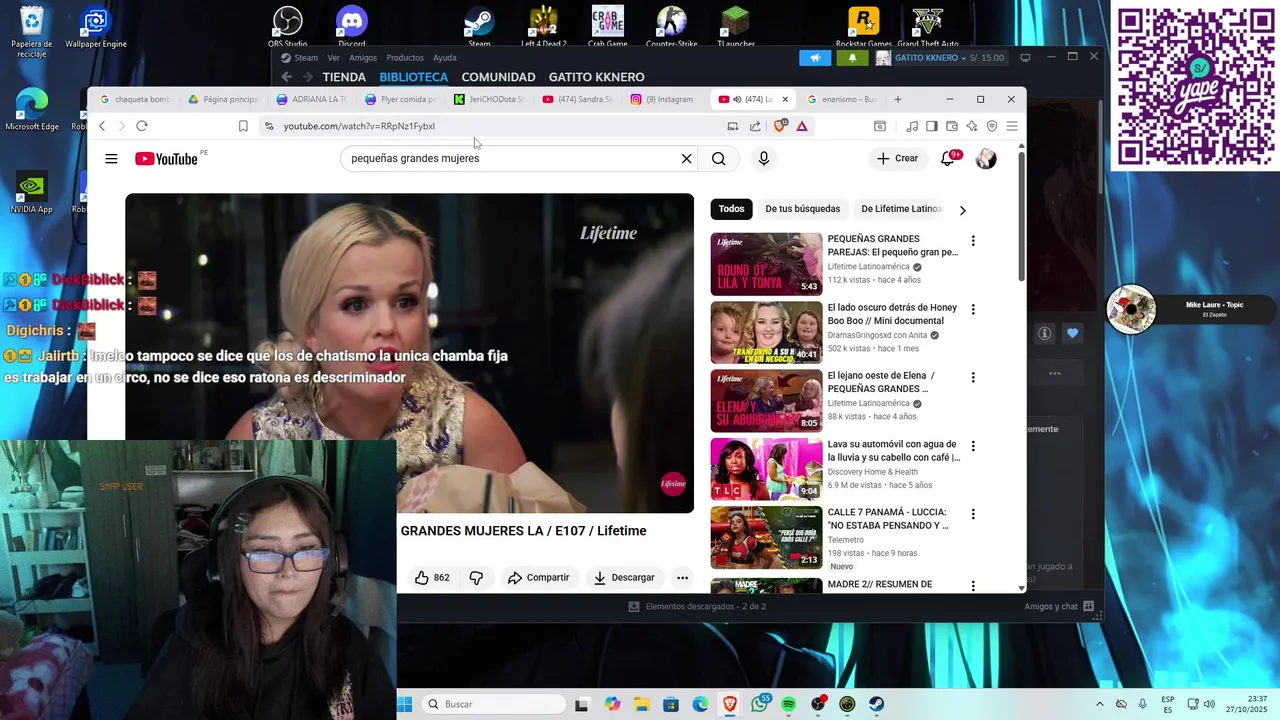The width and height of the screenshot is (1280, 720).
Task: Open Steam announcements megaphone button
Action: tap(815, 58)
